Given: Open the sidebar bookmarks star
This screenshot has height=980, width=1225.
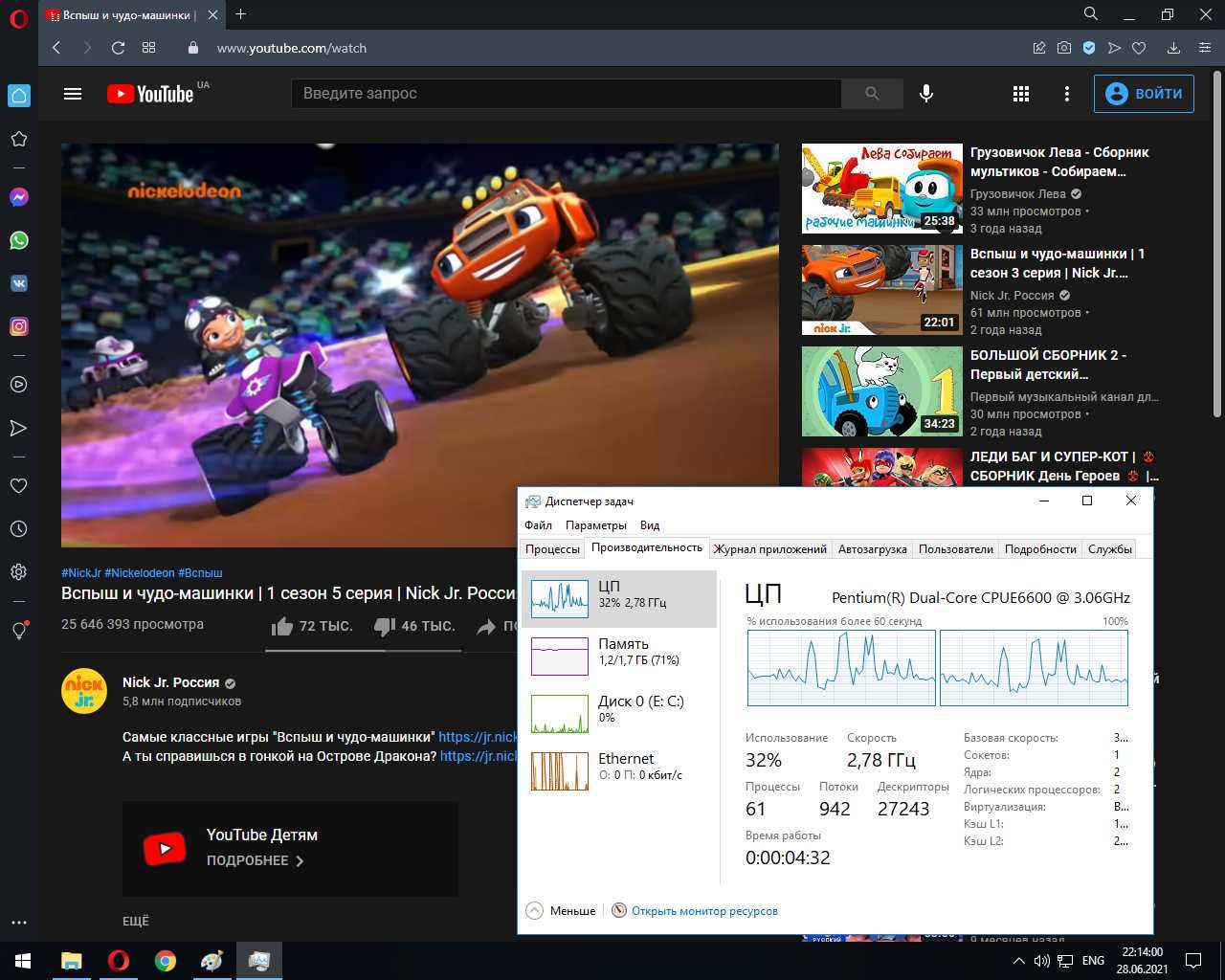Looking at the screenshot, I should (x=18, y=139).
